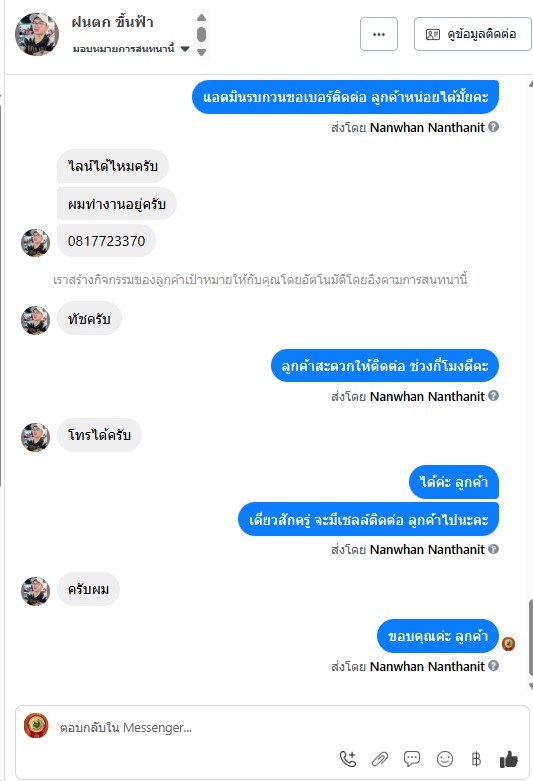The image size is (533, 781).
Task: Click the phone call request icon
Action: [348, 759]
